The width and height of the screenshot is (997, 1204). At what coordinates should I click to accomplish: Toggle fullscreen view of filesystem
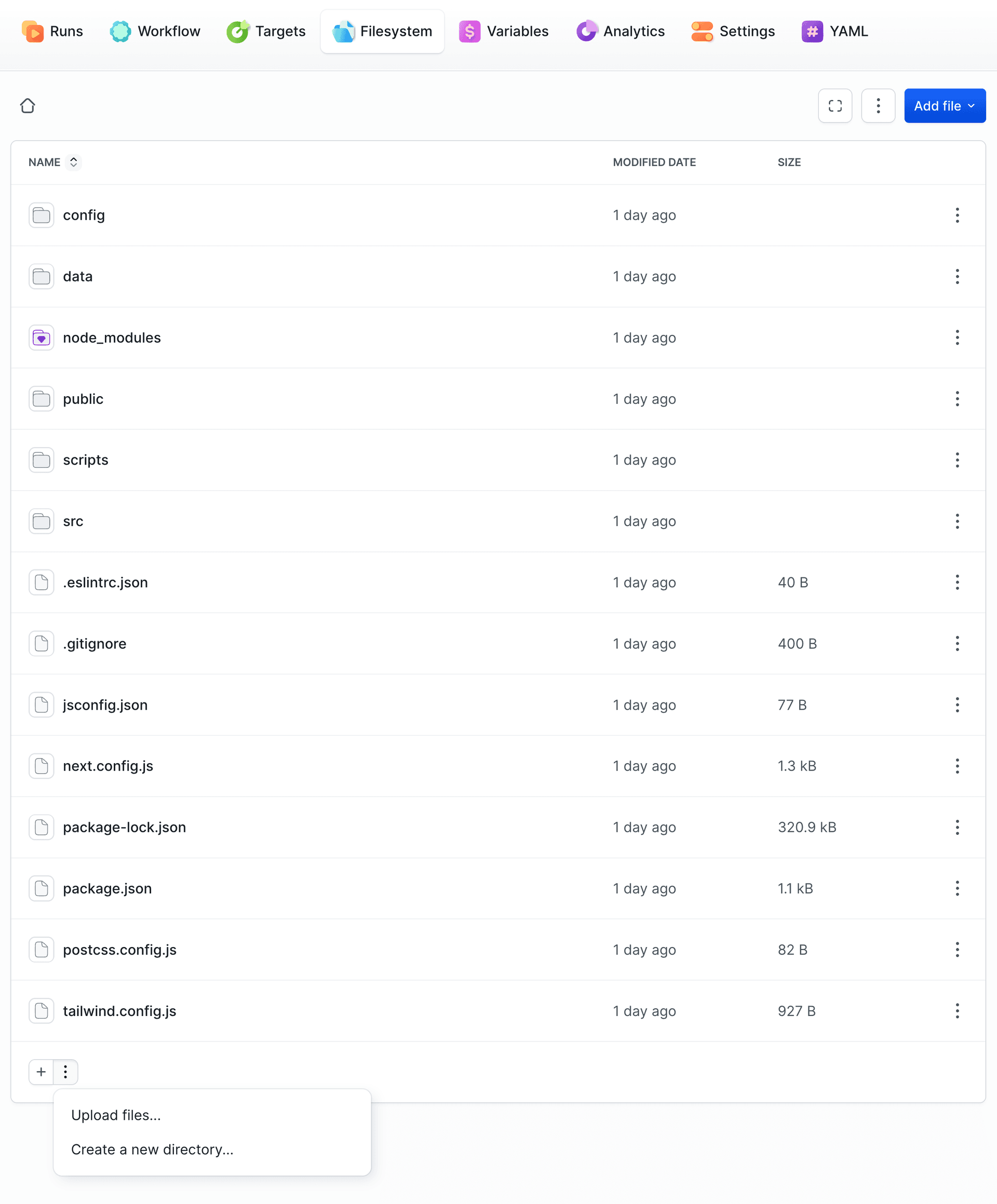tap(835, 105)
